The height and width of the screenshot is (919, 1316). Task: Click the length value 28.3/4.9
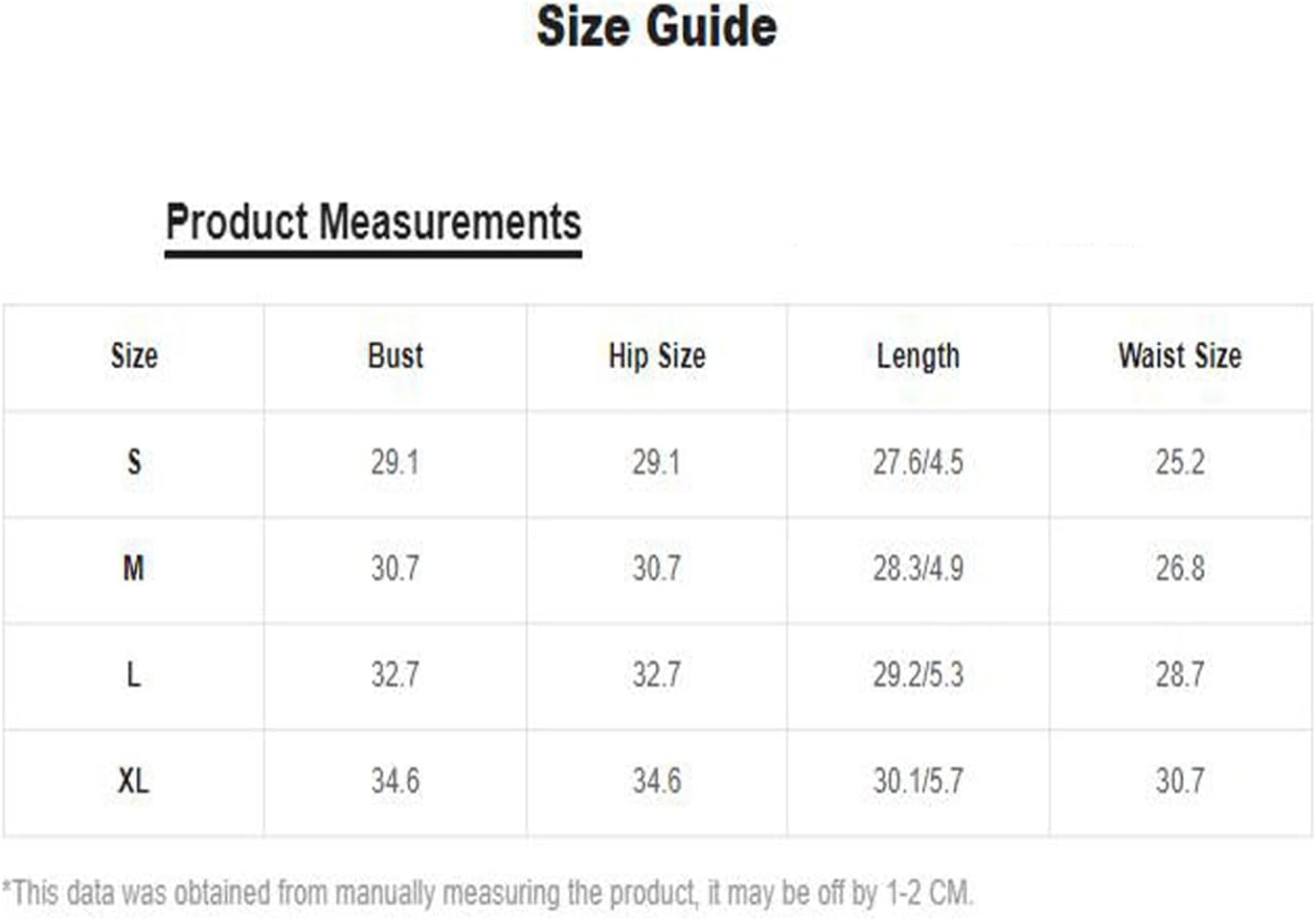(918, 568)
